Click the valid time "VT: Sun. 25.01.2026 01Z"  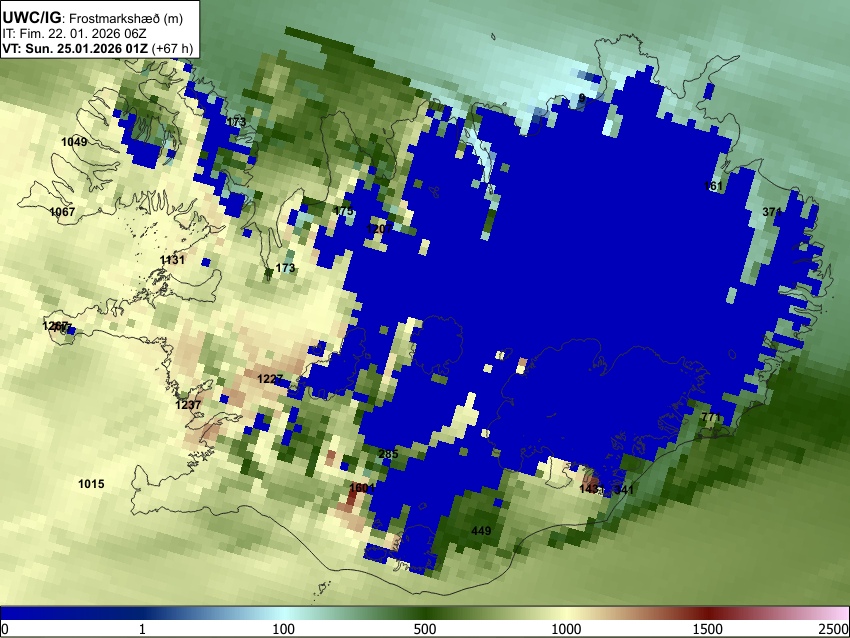[x=75, y=48]
